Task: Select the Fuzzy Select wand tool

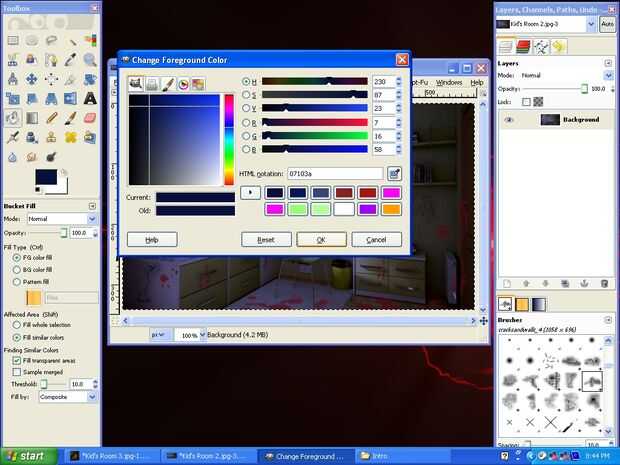Action: coord(71,40)
